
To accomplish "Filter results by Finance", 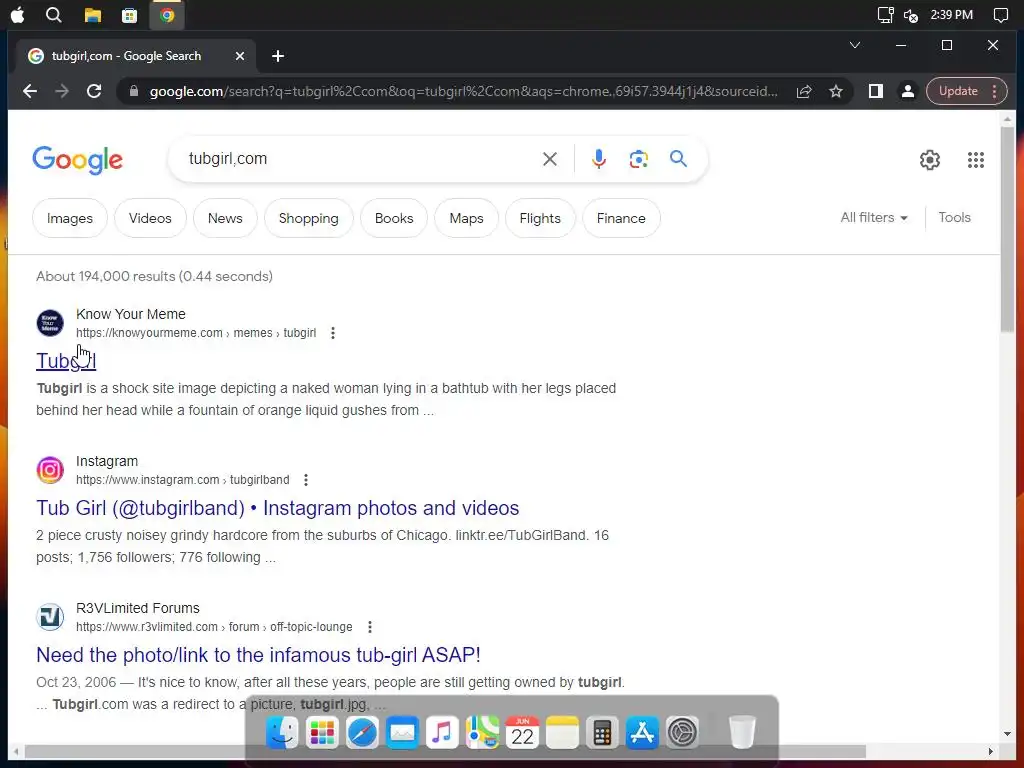I will click(x=621, y=218).
